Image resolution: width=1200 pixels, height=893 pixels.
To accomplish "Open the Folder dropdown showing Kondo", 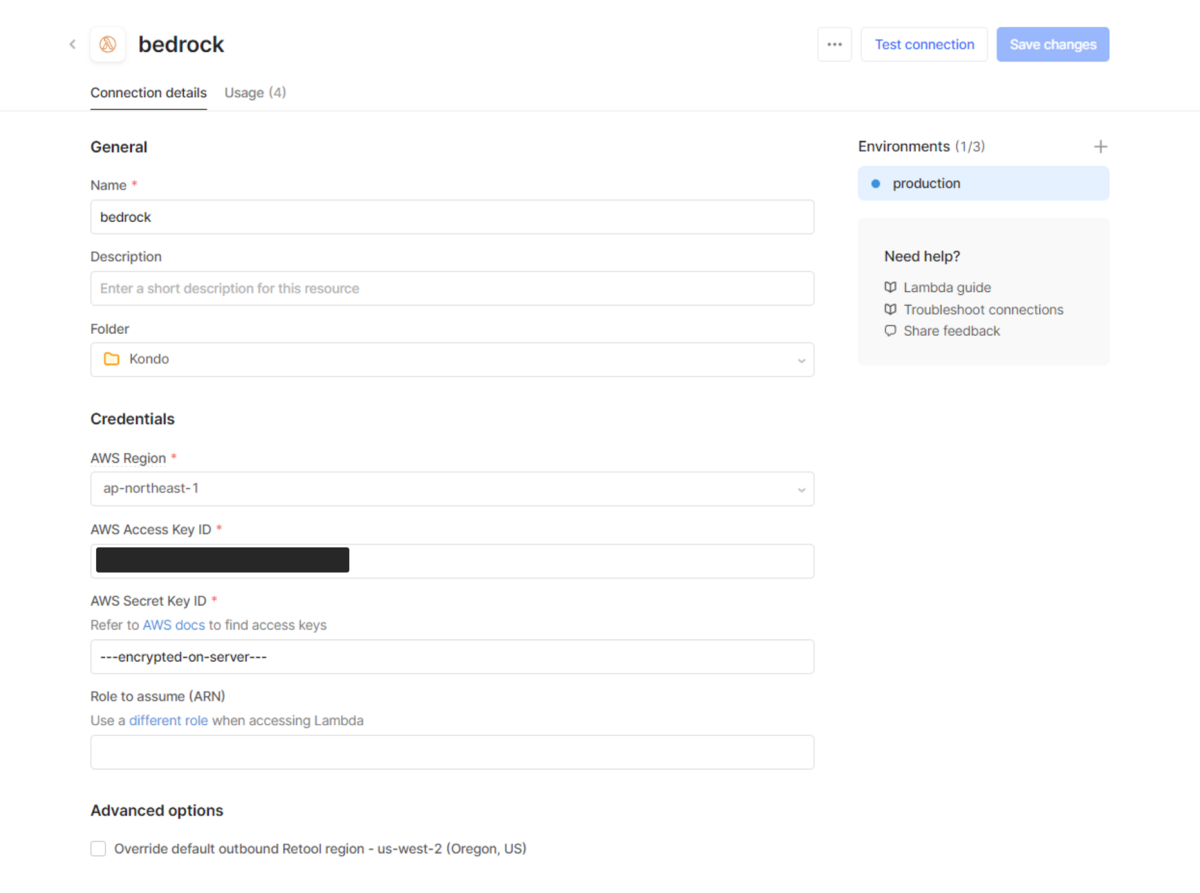I will pos(452,360).
